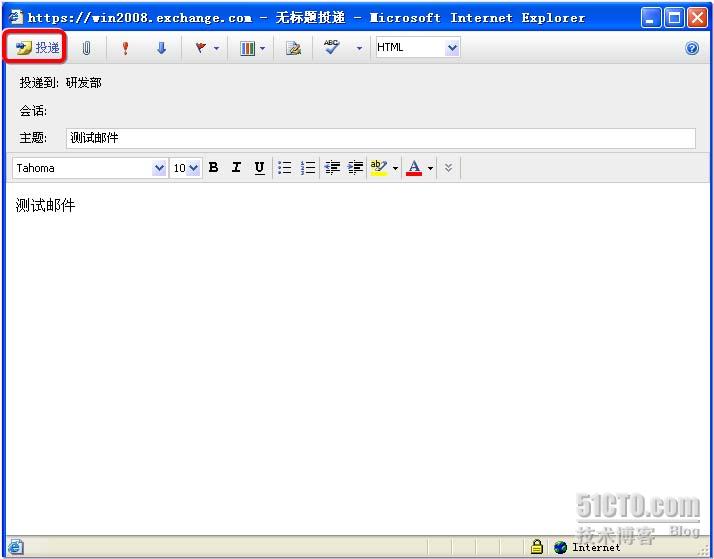Apply yellow text highlight color
714x559 pixels.
378,168
